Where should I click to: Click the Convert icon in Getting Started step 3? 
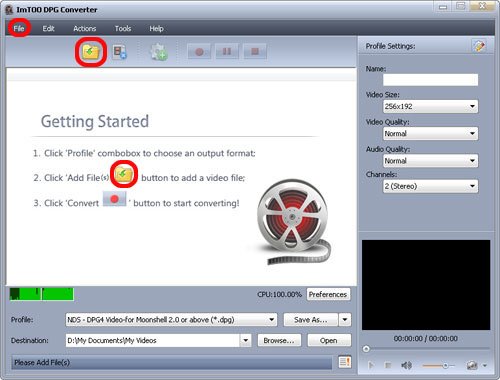click(114, 199)
